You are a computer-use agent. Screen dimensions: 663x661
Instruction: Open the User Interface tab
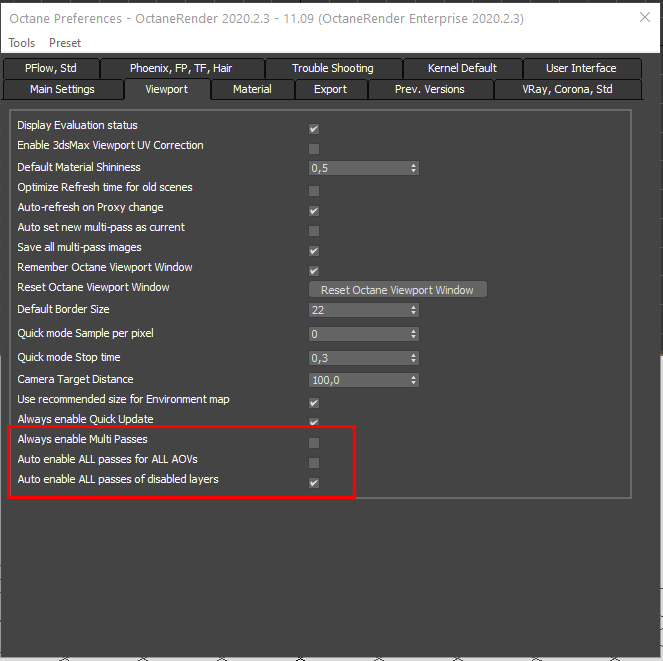(x=581, y=68)
